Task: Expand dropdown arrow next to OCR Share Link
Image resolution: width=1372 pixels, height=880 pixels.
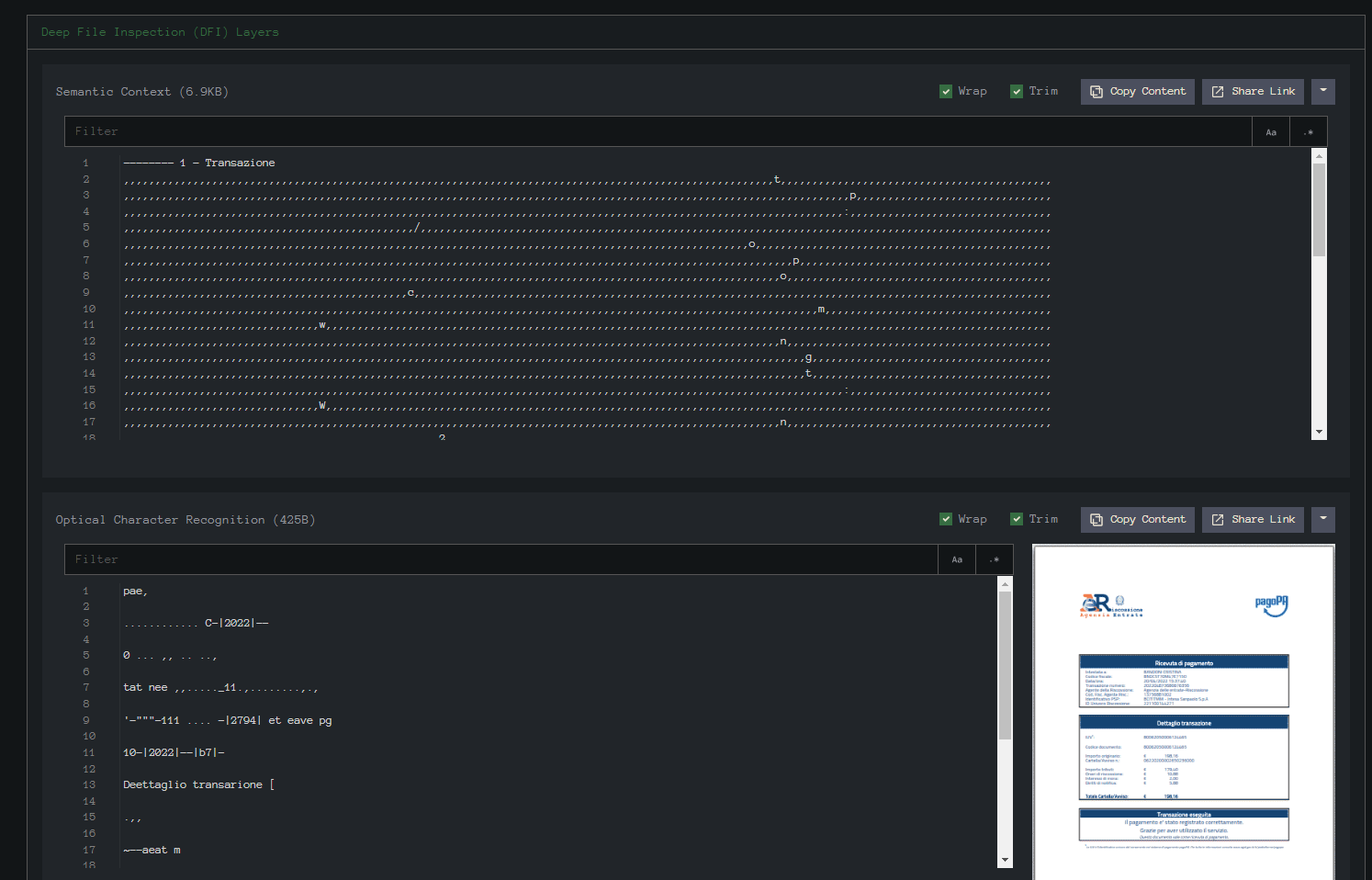Action: tap(1322, 520)
